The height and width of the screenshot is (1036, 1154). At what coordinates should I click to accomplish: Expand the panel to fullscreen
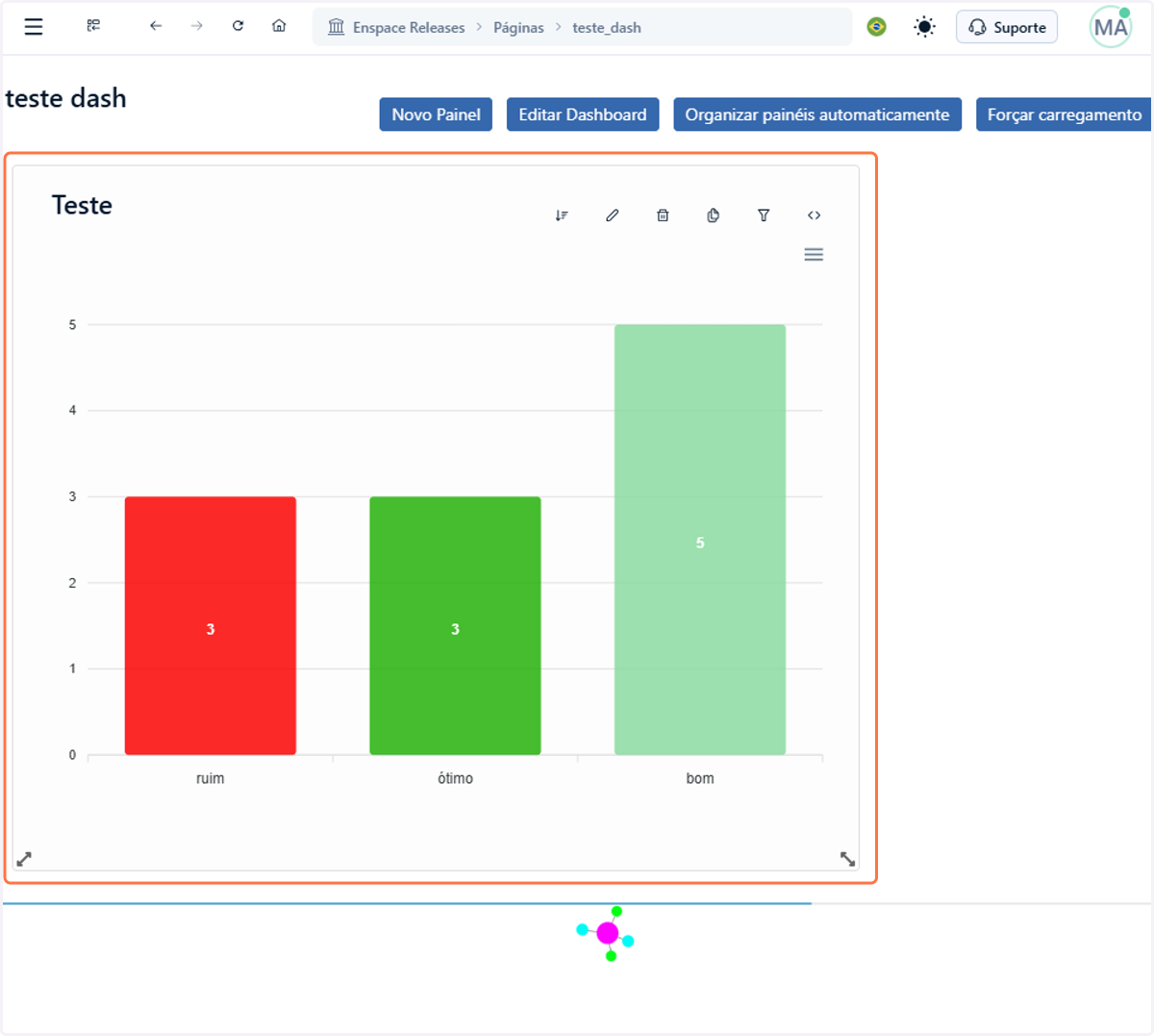pos(24,859)
